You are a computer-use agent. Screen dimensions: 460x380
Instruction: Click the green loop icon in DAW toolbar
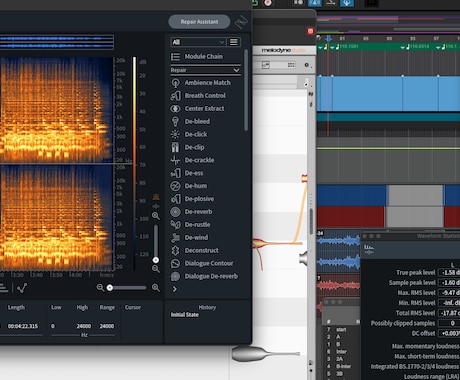(x=255, y=3)
